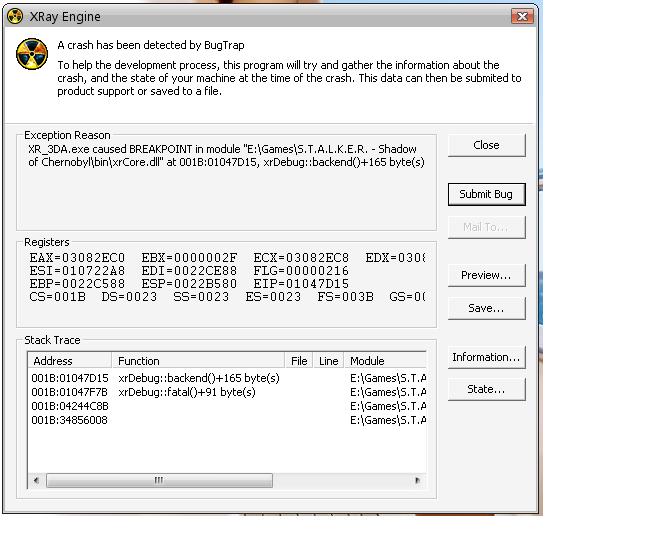Image resolution: width=654 pixels, height=547 pixels.
Task: Click the disabled Mail To button
Action: (486, 227)
